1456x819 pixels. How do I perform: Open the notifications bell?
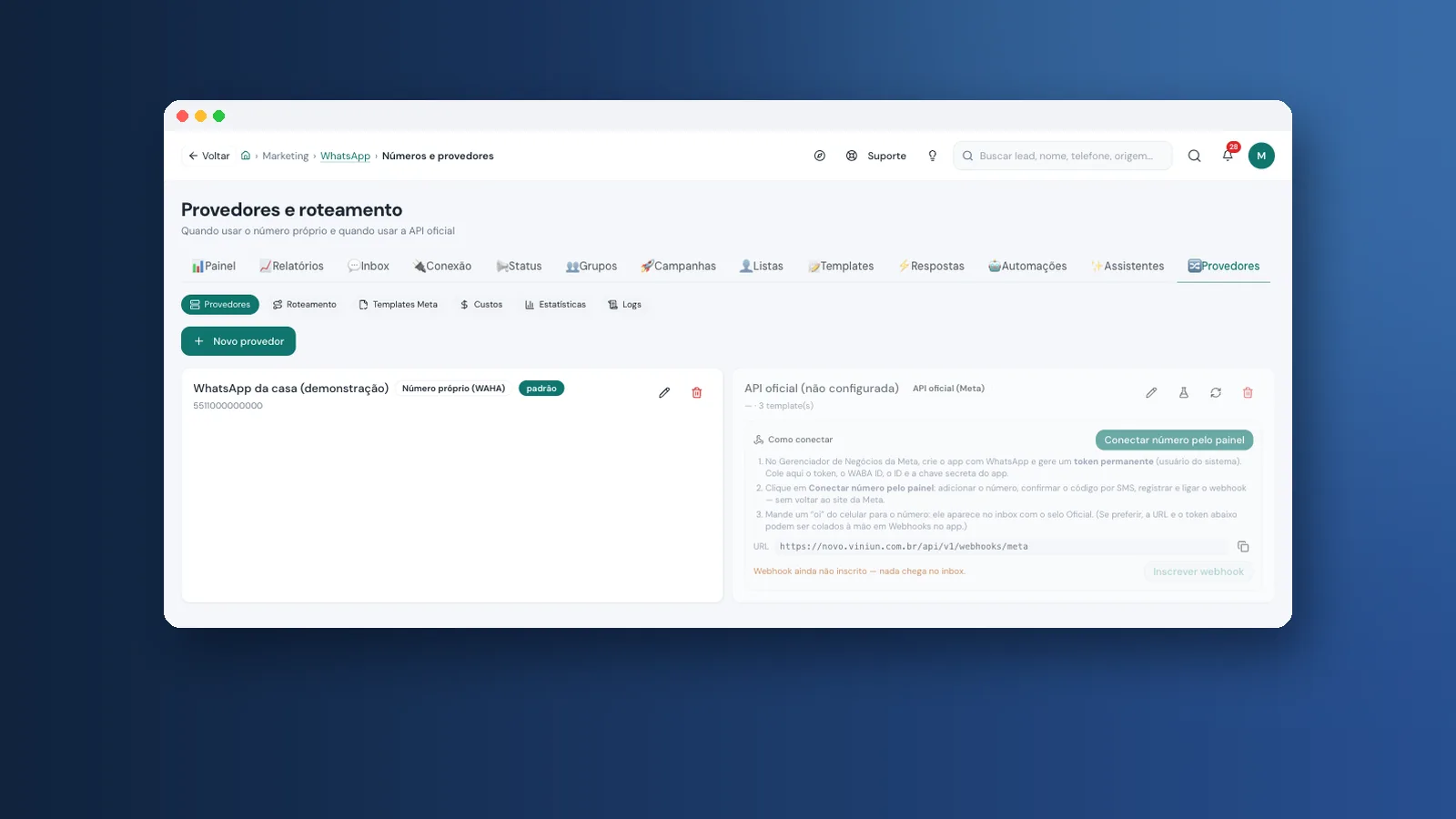[1228, 156]
